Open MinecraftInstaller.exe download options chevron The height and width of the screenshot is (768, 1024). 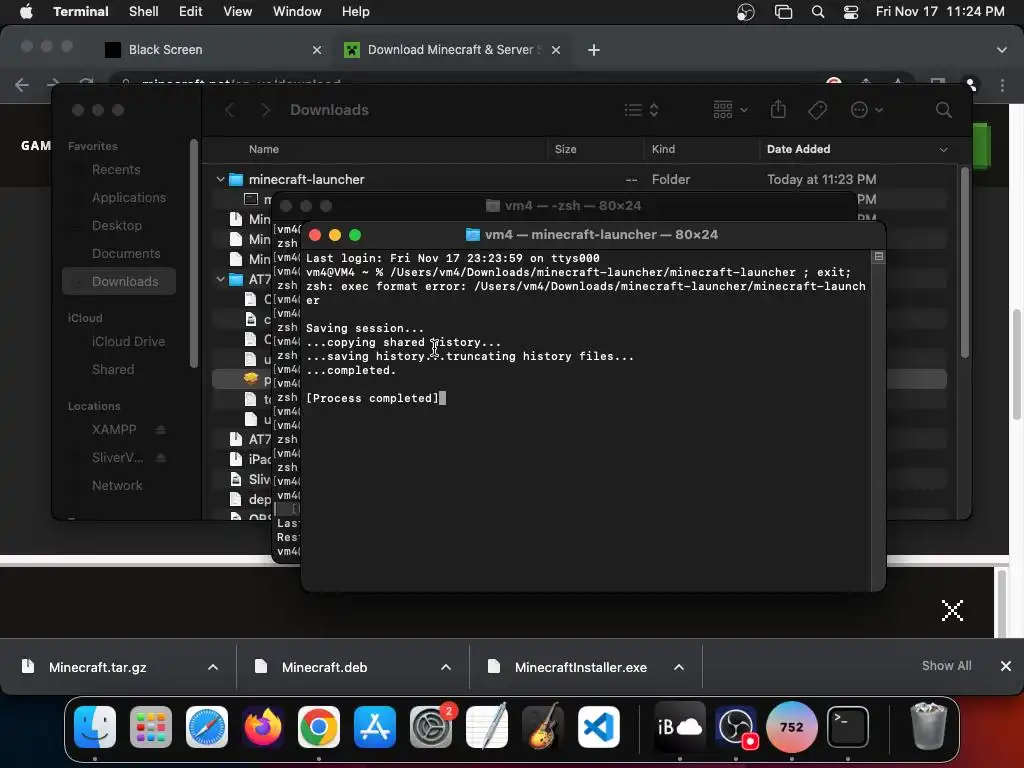[x=679, y=667]
